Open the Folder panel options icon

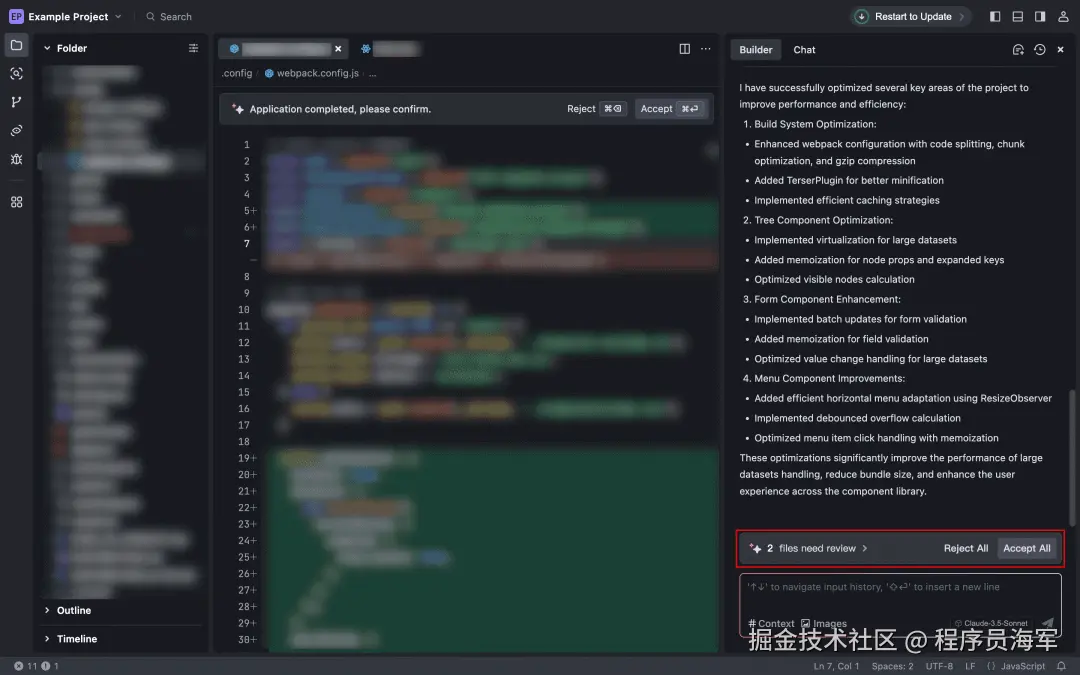pos(194,48)
